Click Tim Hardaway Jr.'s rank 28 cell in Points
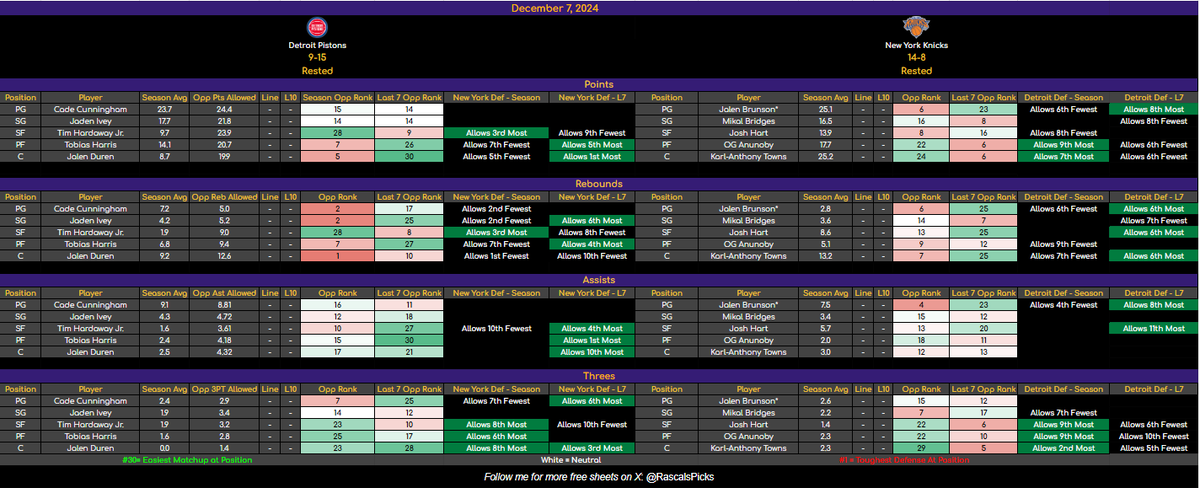 point(338,132)
